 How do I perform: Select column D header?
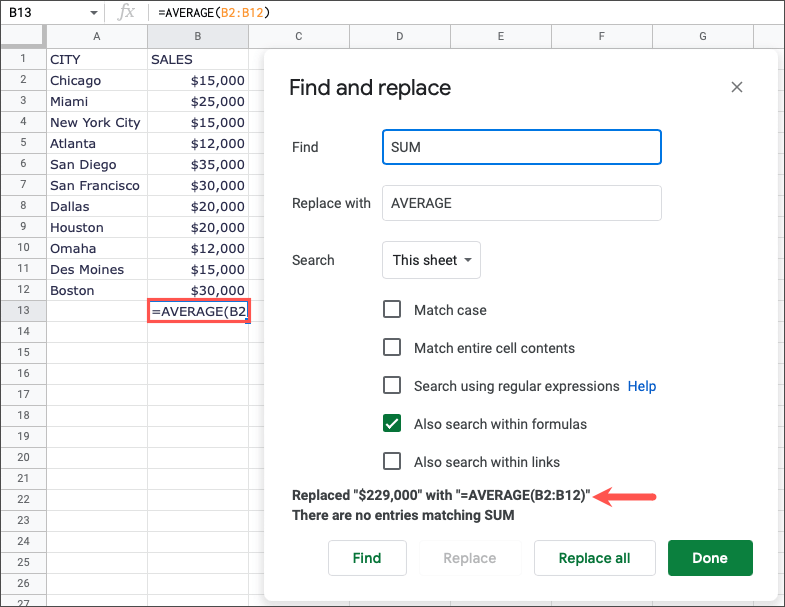pos(400,36)
